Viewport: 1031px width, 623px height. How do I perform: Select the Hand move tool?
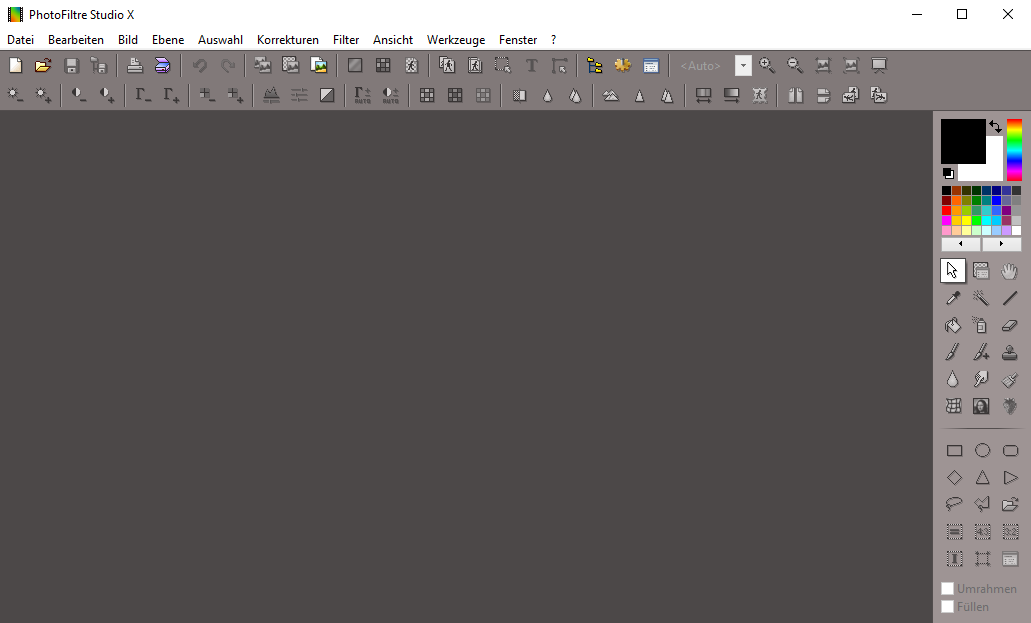[x=1009, y=270]
